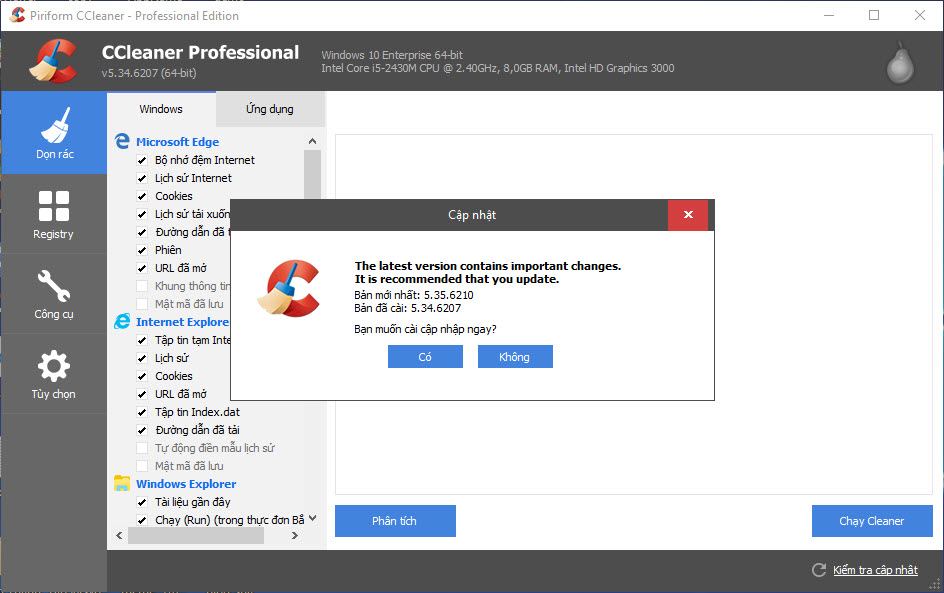Click the Chạy Cleaner button
Viewport: 944px width, 593px height.
[x=872, y=521]
